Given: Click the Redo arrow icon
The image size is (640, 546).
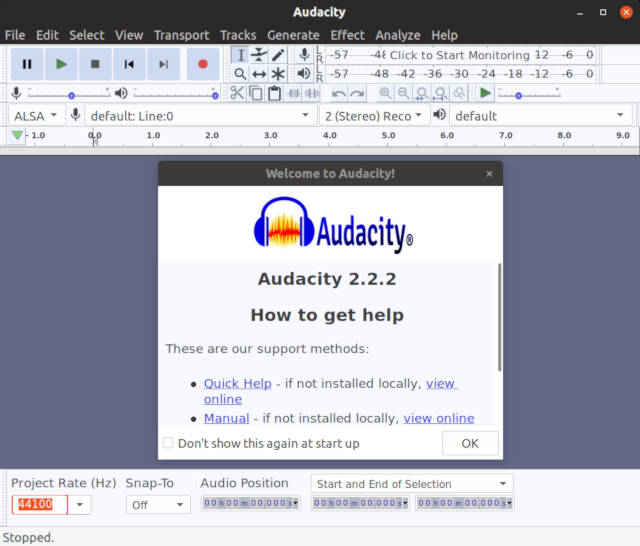Looking at the screenshot, I should 357,93.
